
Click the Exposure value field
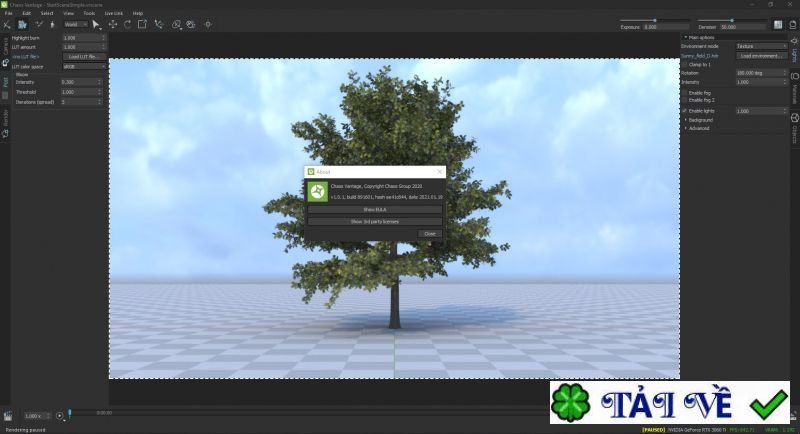click(666, 27)
